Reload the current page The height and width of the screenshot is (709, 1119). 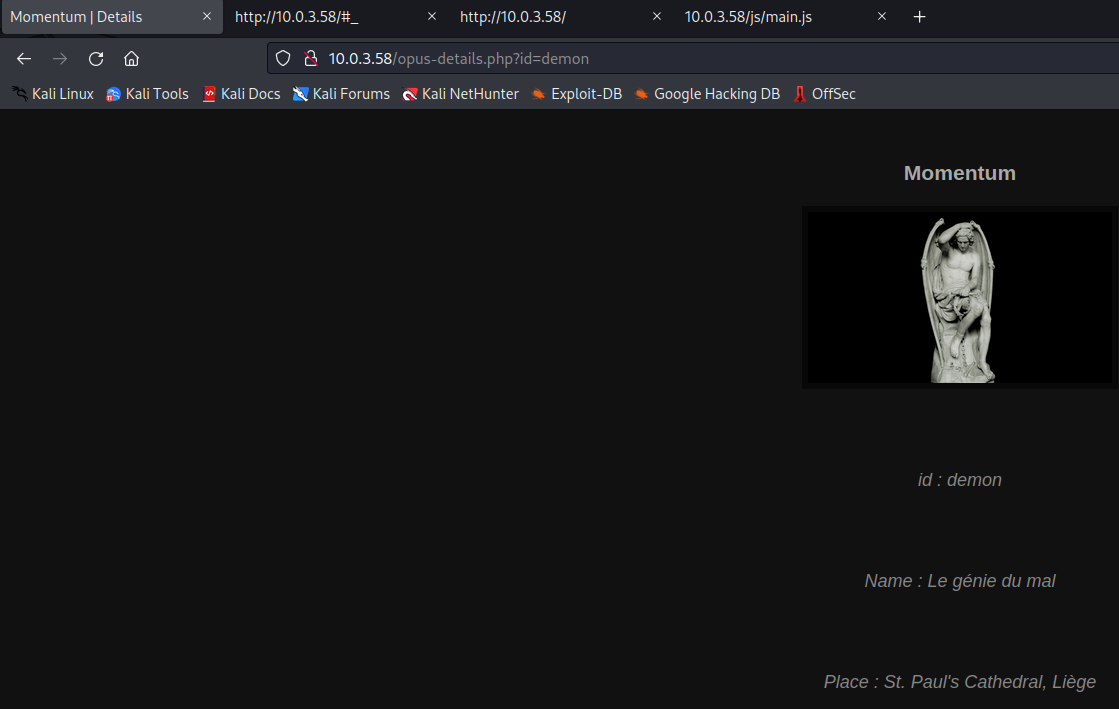(95, 58)
